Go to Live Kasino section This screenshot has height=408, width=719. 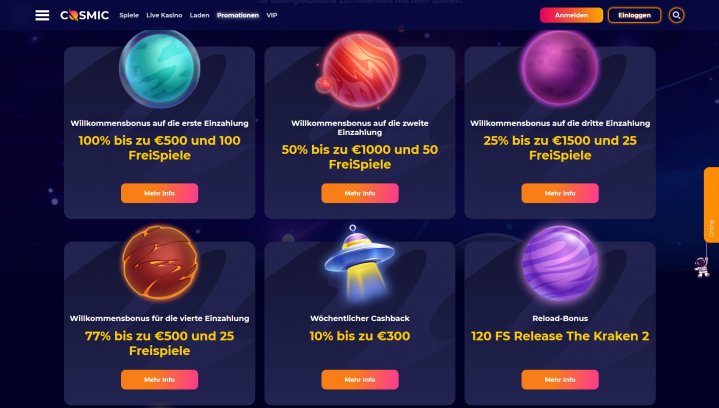pyautogui.click(x=164, y=15)
